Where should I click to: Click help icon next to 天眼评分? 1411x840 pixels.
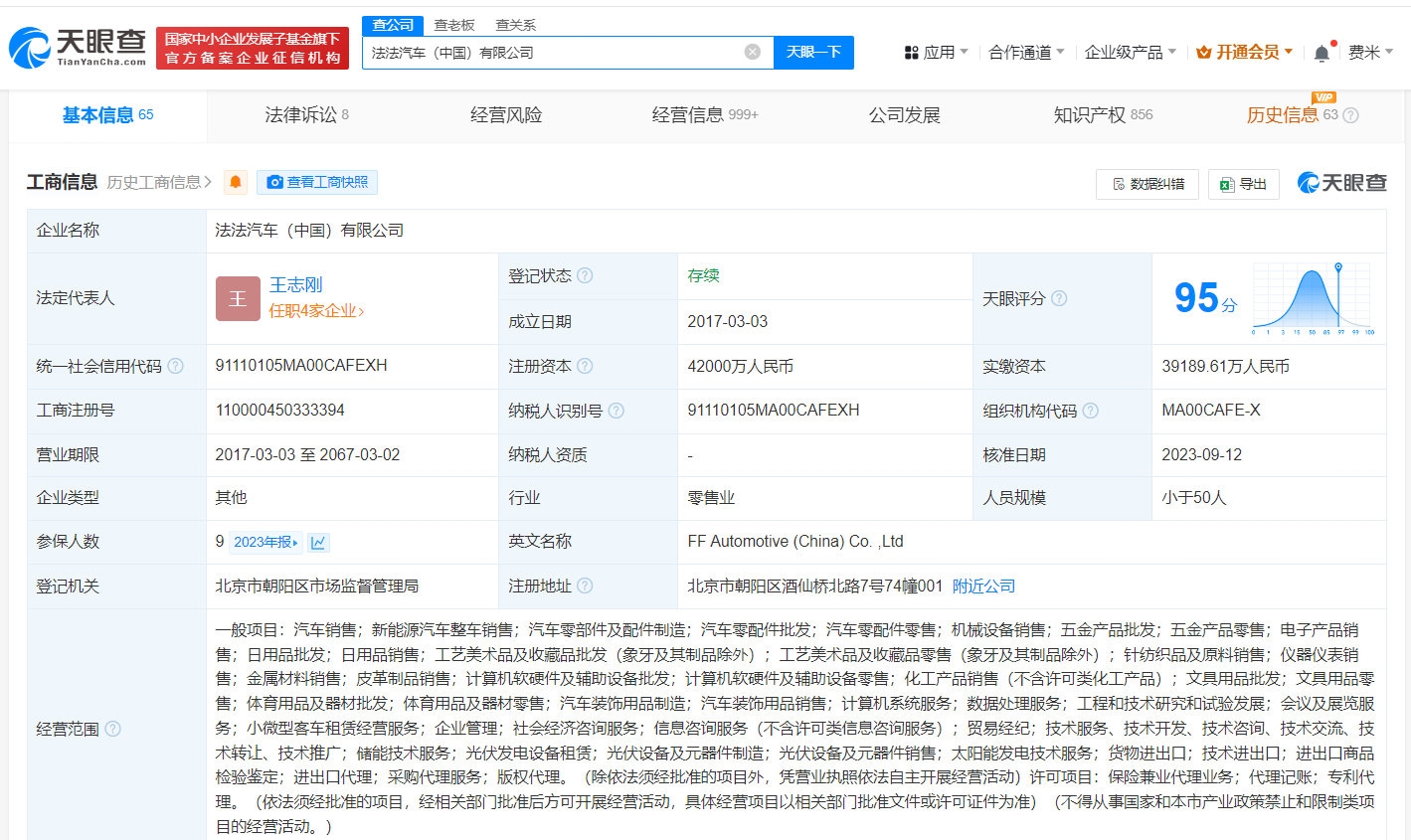tap(1059, 298)
